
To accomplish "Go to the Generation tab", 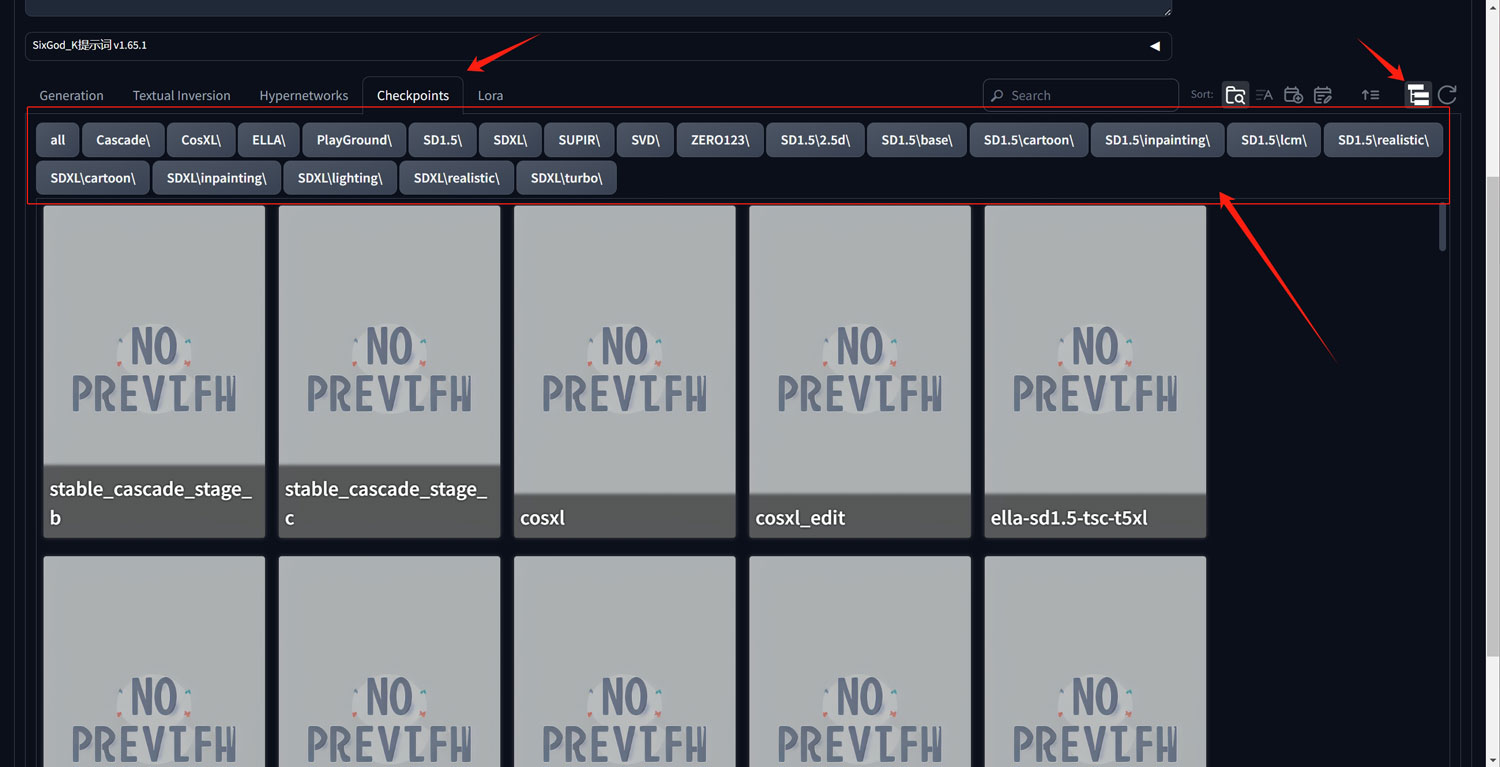I will tap(71, 96).
